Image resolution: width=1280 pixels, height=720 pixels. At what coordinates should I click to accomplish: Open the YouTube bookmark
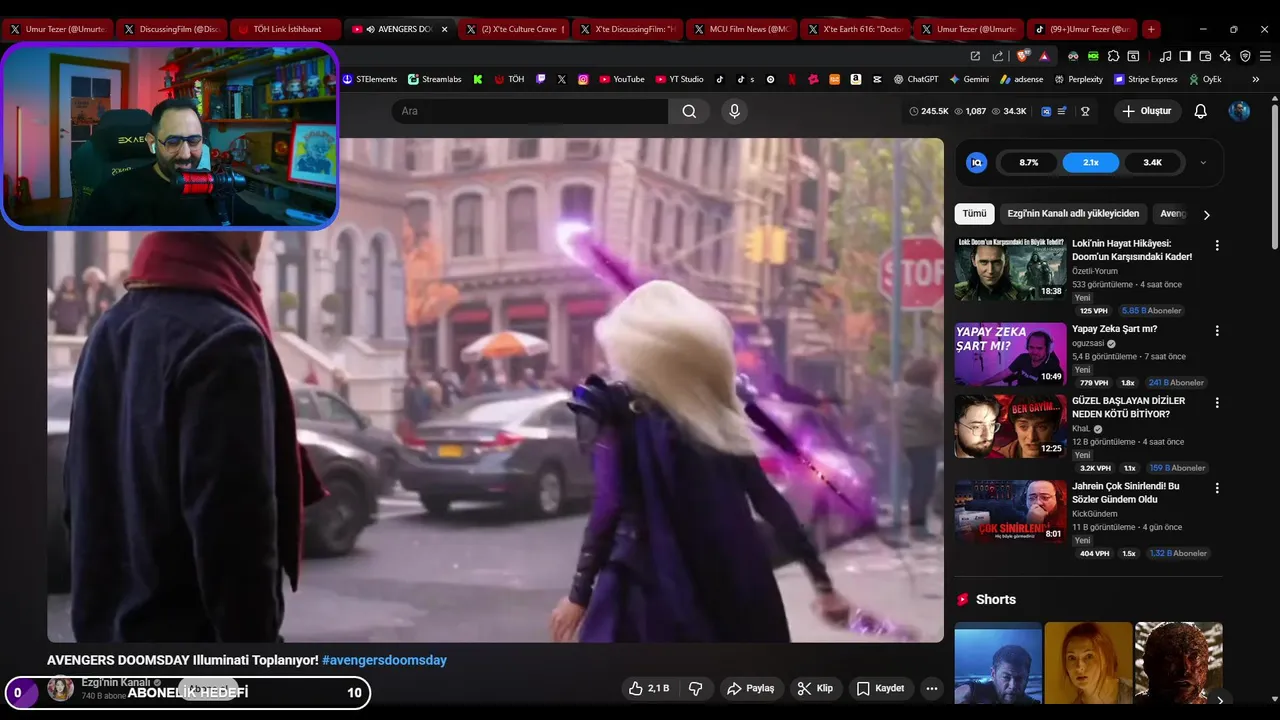(x=621, y=79)
